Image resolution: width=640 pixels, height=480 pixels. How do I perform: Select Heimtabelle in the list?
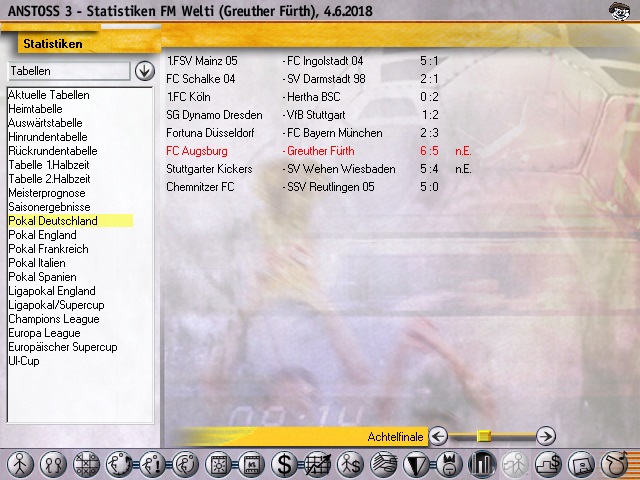click(36, 109)
